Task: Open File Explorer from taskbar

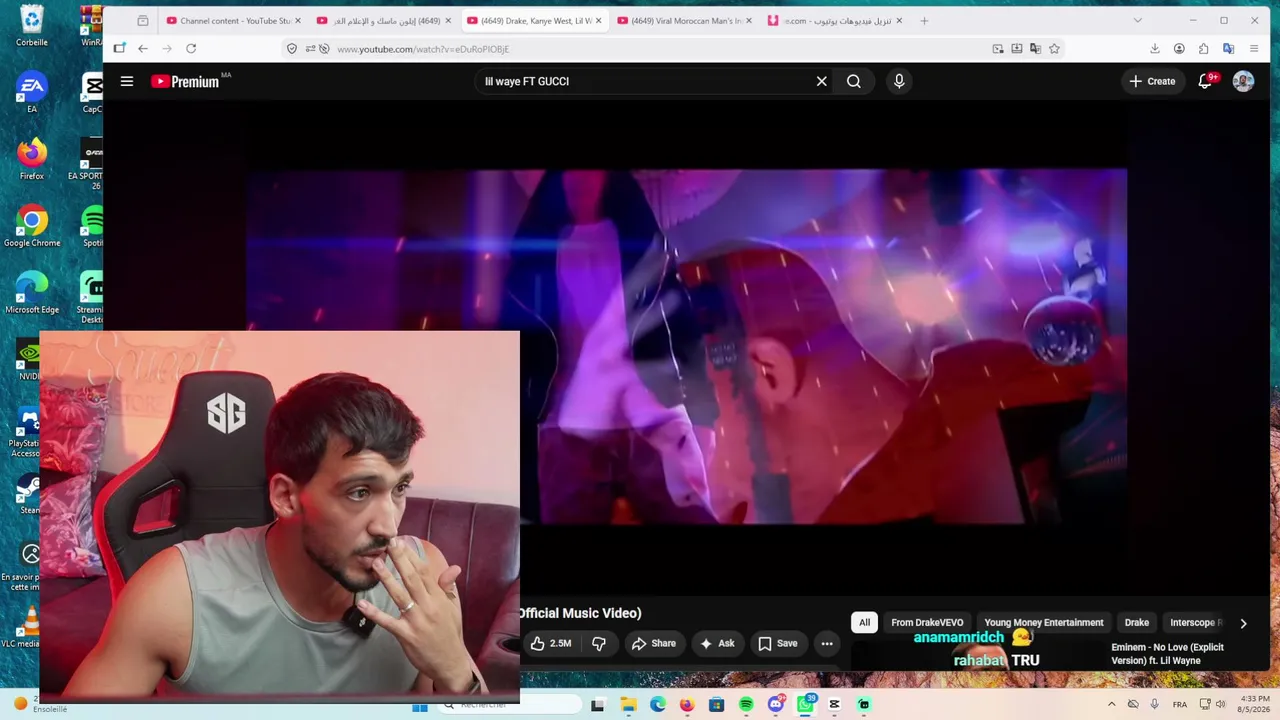Action: coord(628,705)
